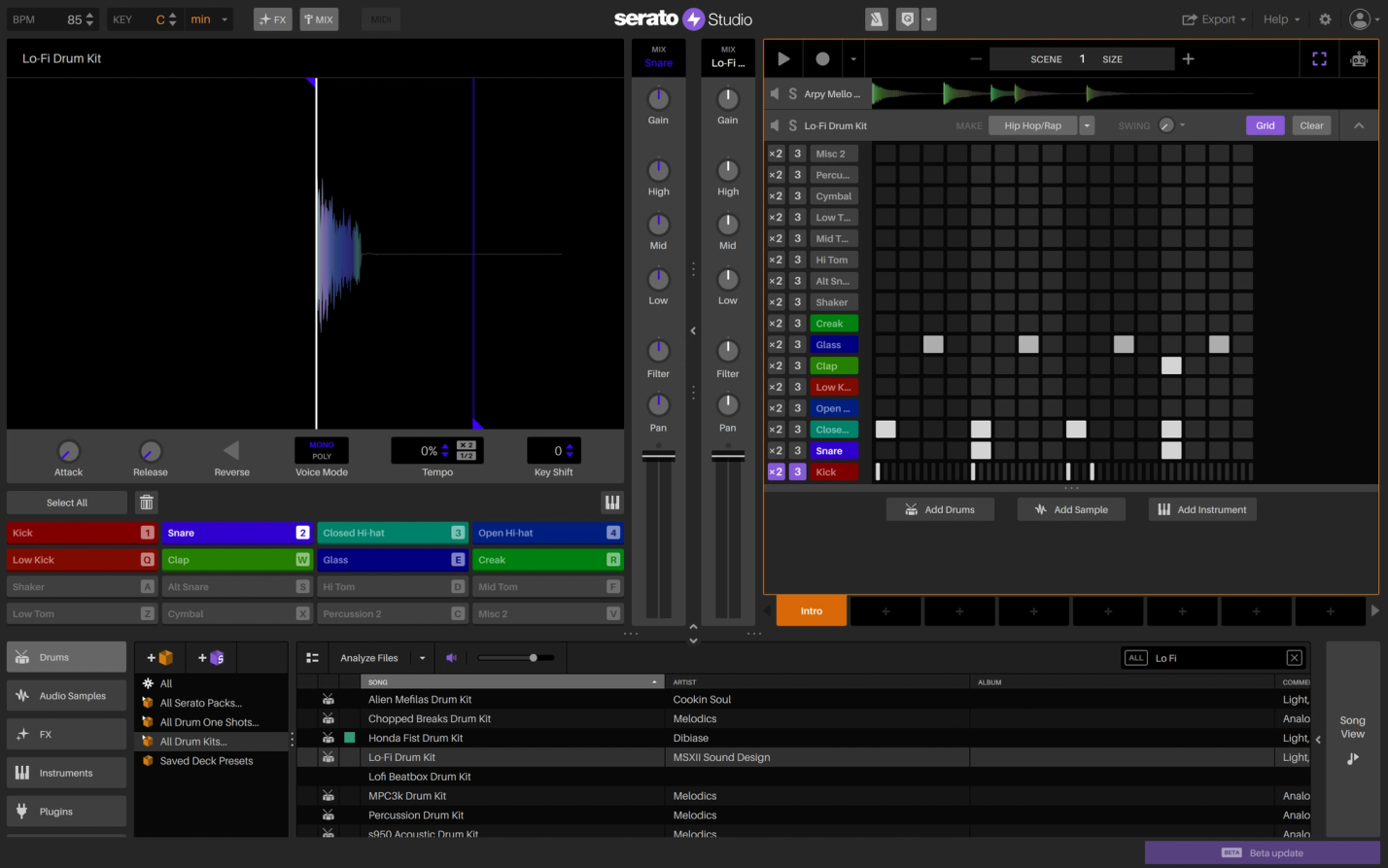Open the Audio Samples panel
The image size is (1388, 868).
(x=66, y=695)
